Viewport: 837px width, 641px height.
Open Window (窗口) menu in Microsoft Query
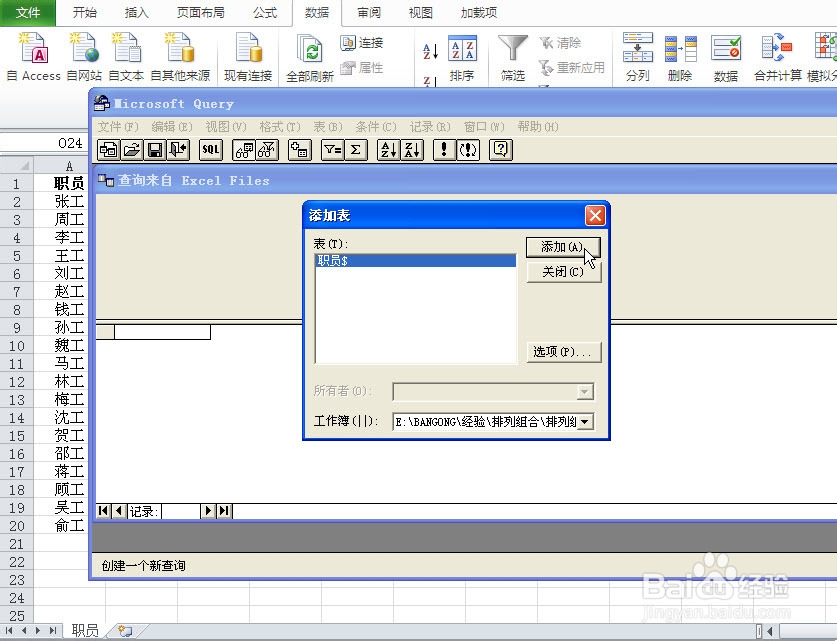tap(484, 127)
